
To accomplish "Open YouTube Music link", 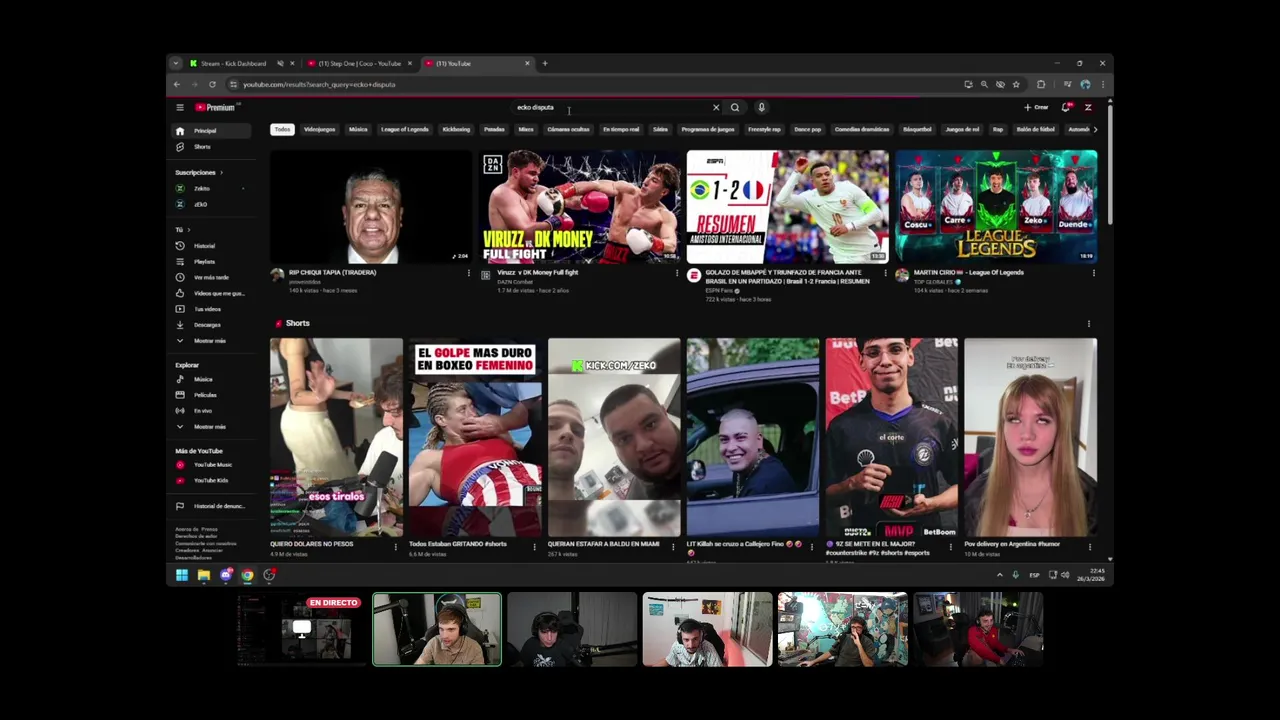I will pyautogui.click(x=212, y=465).
